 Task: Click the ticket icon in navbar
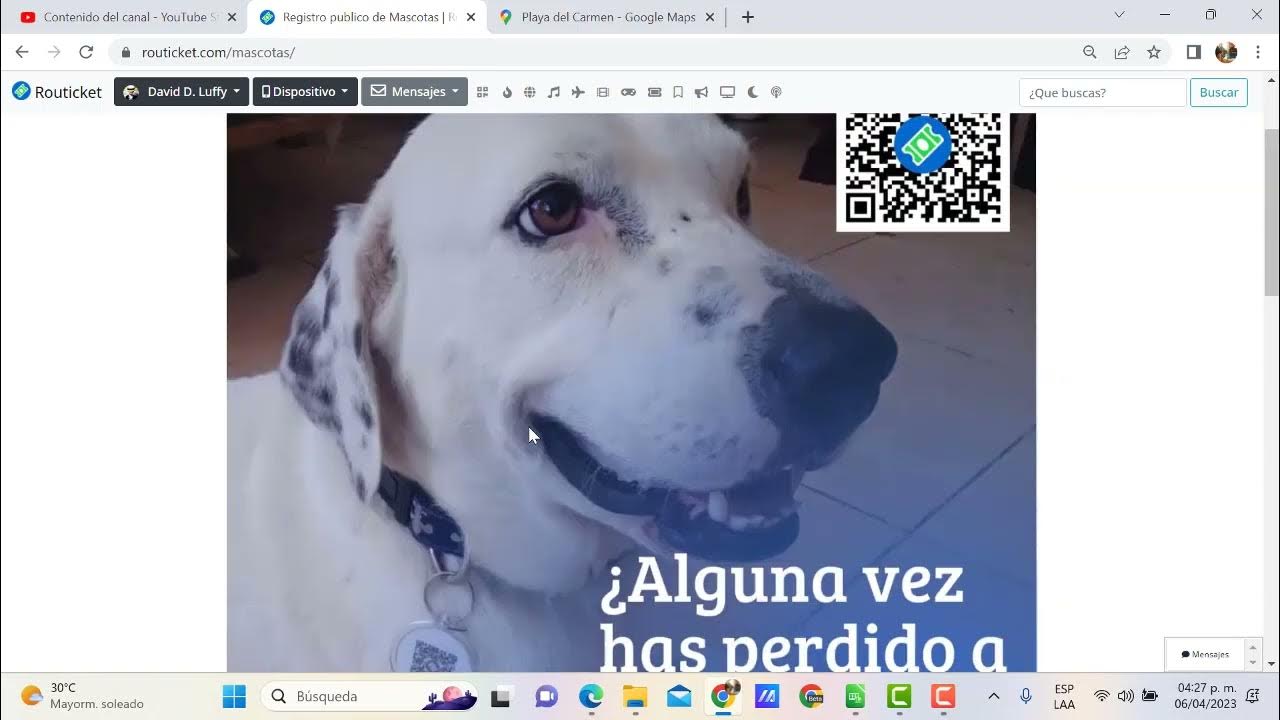point(654,92)
